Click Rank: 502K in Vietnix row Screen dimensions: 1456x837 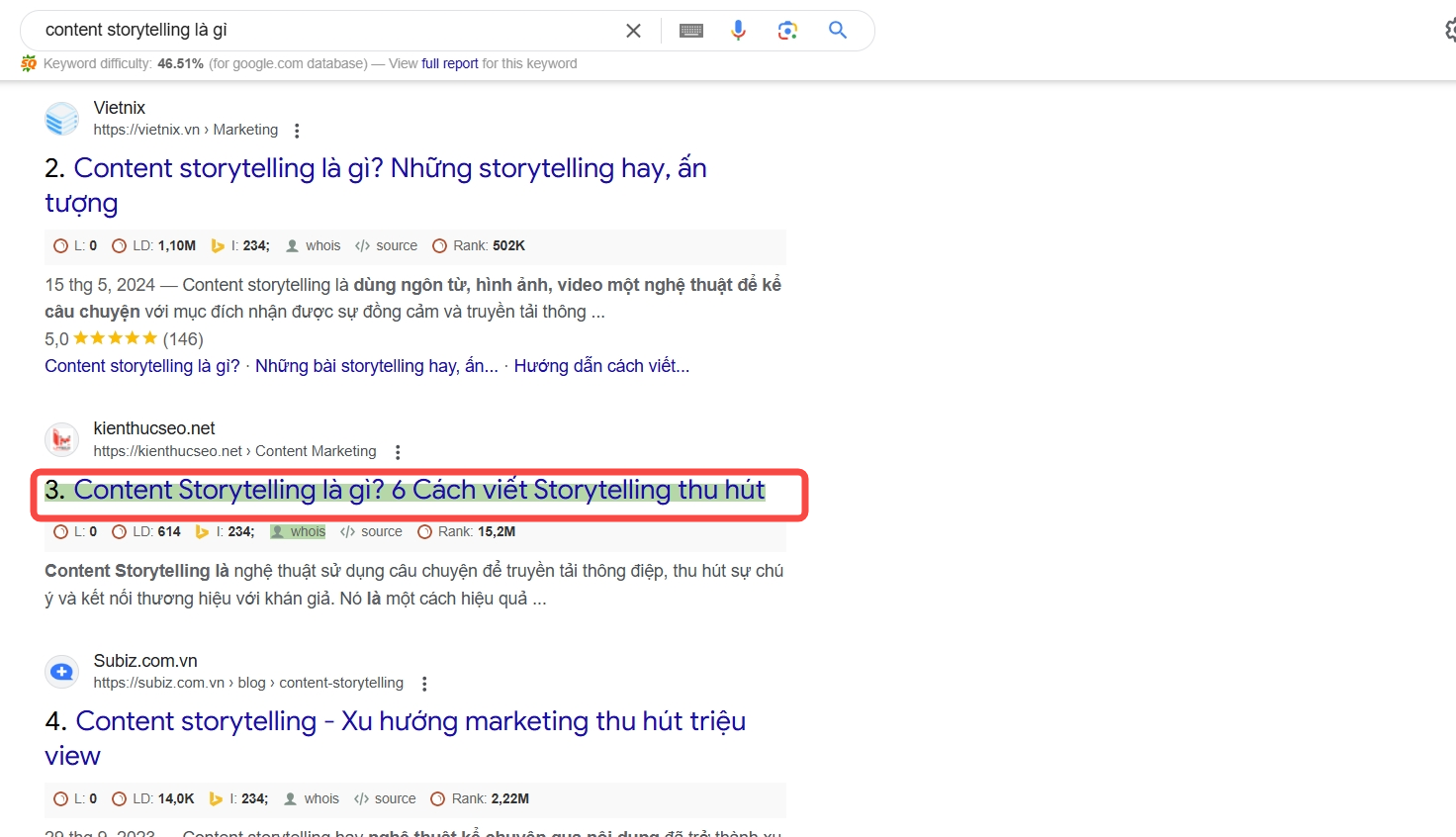(479, 245)
